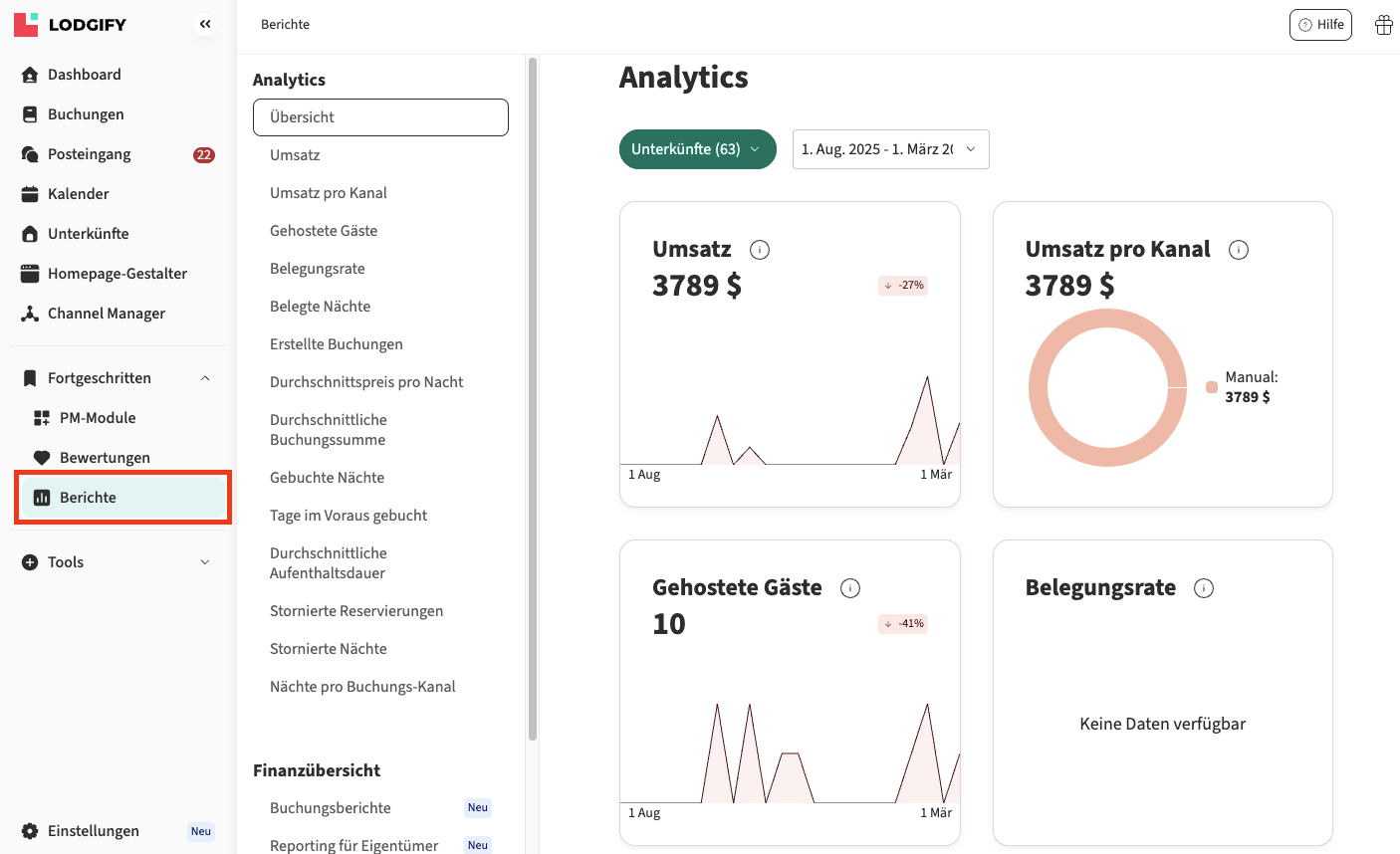Open Channel Manager network icon
This screenshot has width=1400, height=854.
30,314
